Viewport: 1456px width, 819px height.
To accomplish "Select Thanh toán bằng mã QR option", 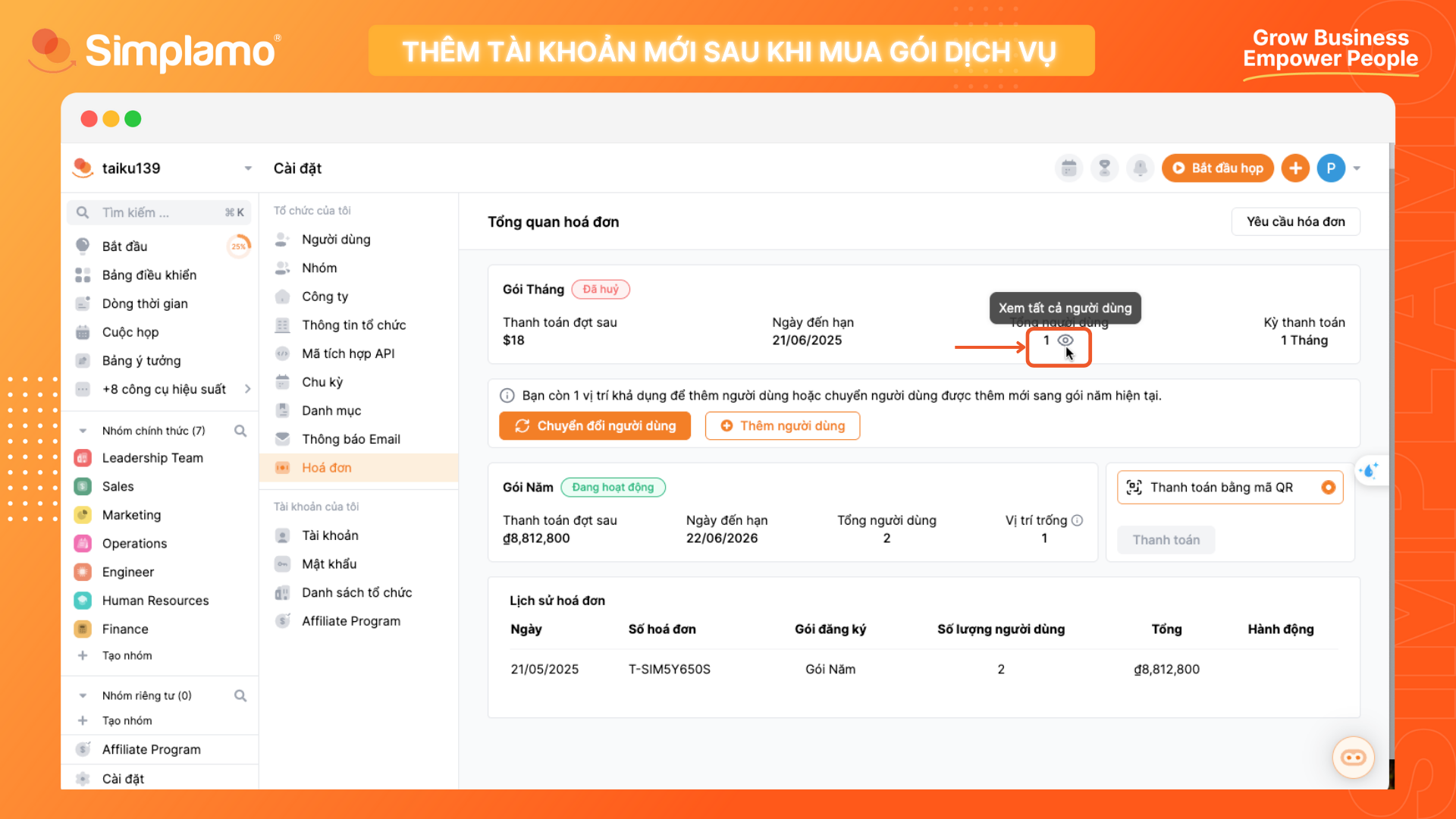I will click(1229, 488).
